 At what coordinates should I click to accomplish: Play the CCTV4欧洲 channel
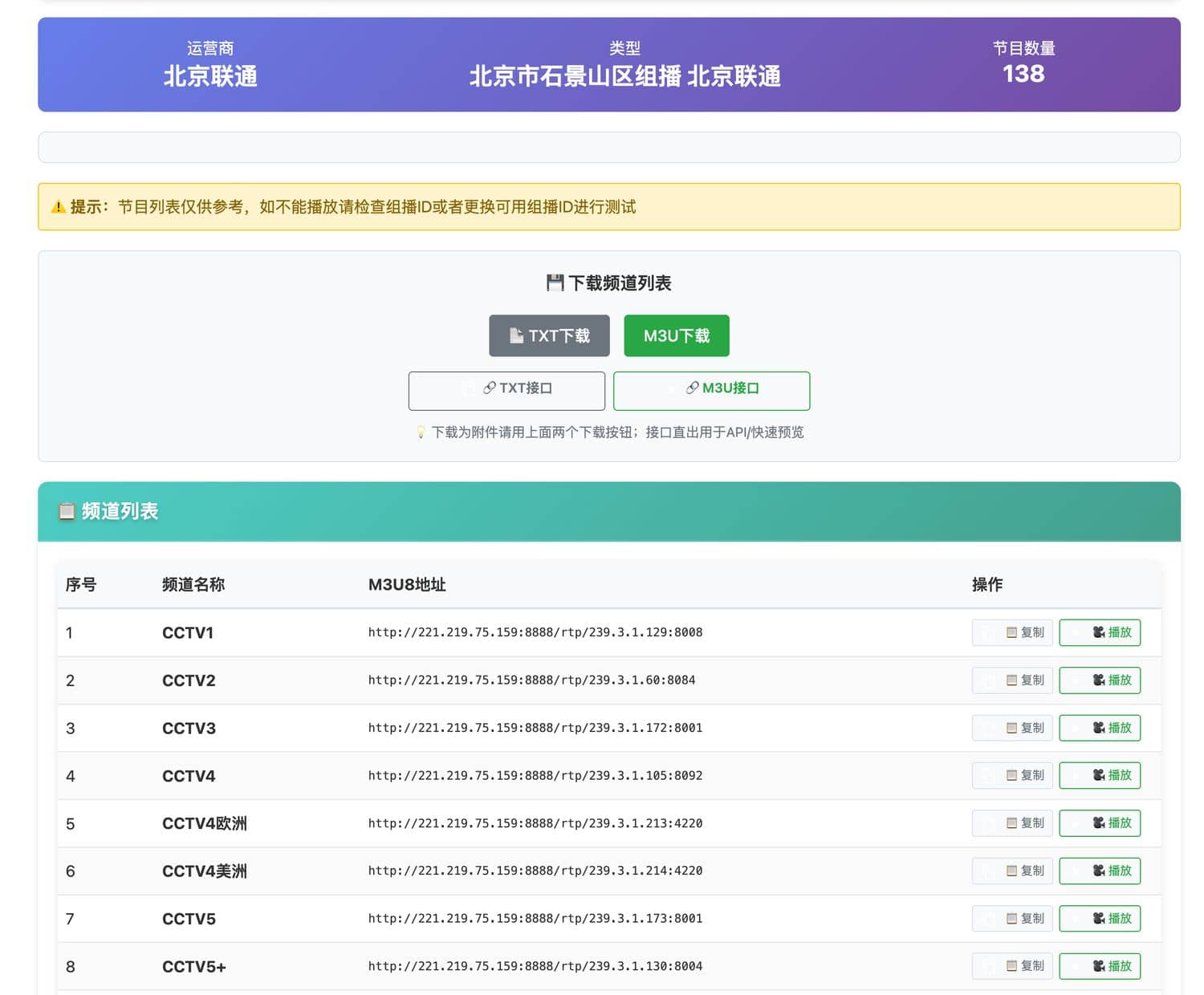[x=1100, y=823]
